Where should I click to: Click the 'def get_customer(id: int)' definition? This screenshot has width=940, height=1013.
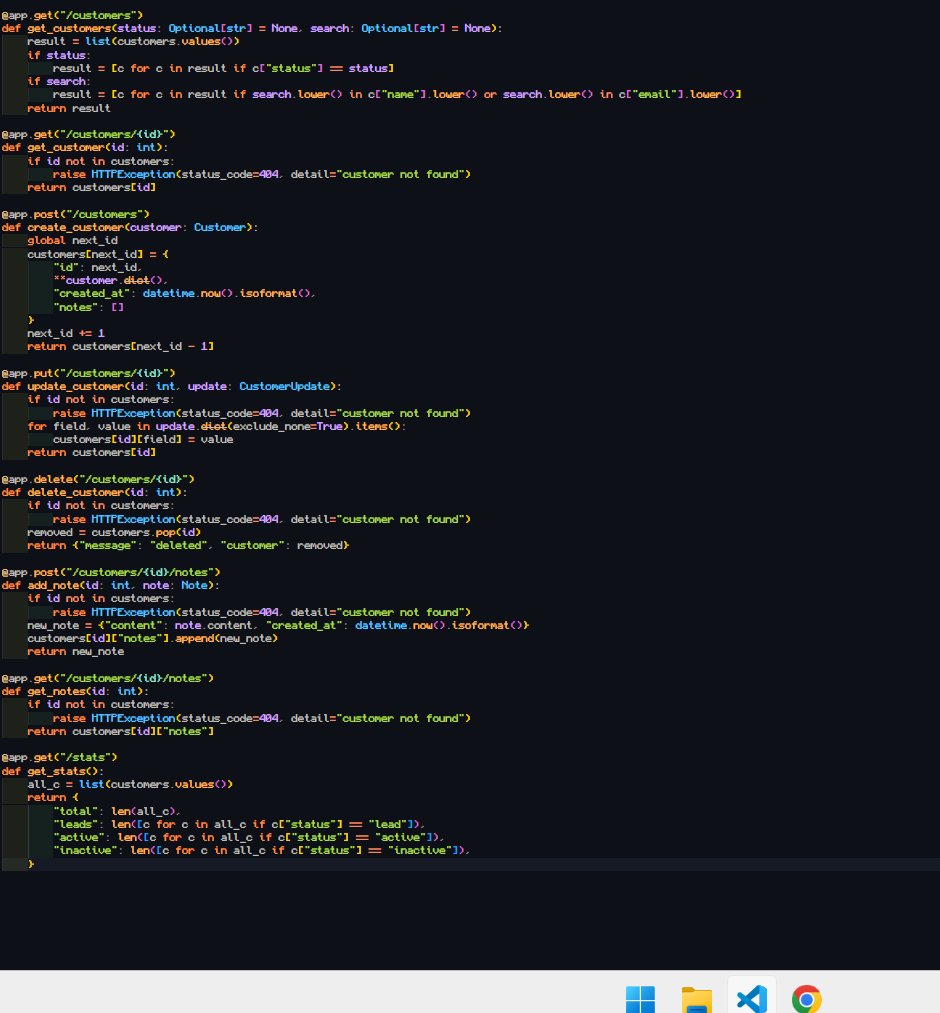(x=84, y=147)
